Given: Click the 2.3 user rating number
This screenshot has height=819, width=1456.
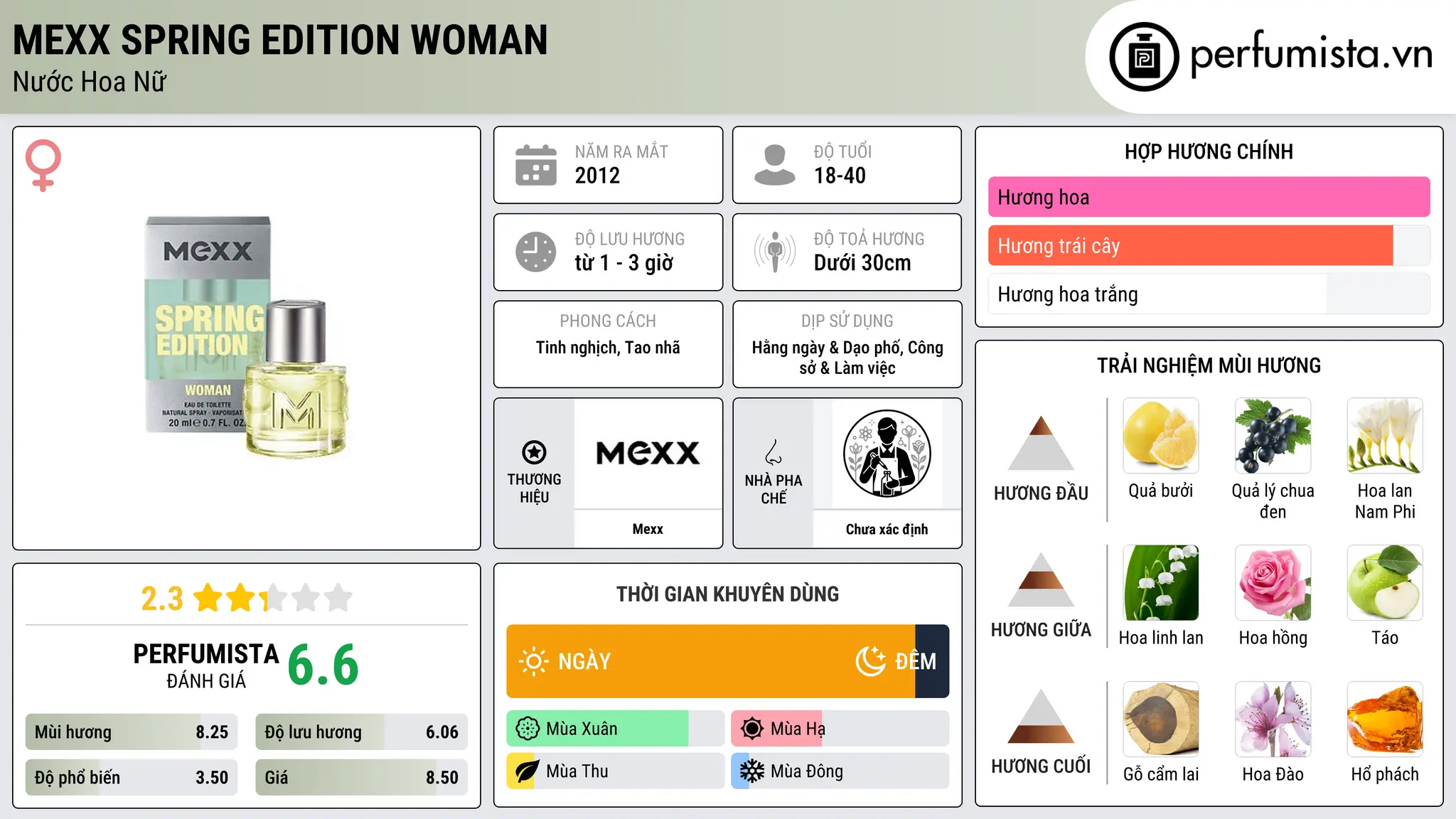Looking at the screenshot, I should pos(162,599).
